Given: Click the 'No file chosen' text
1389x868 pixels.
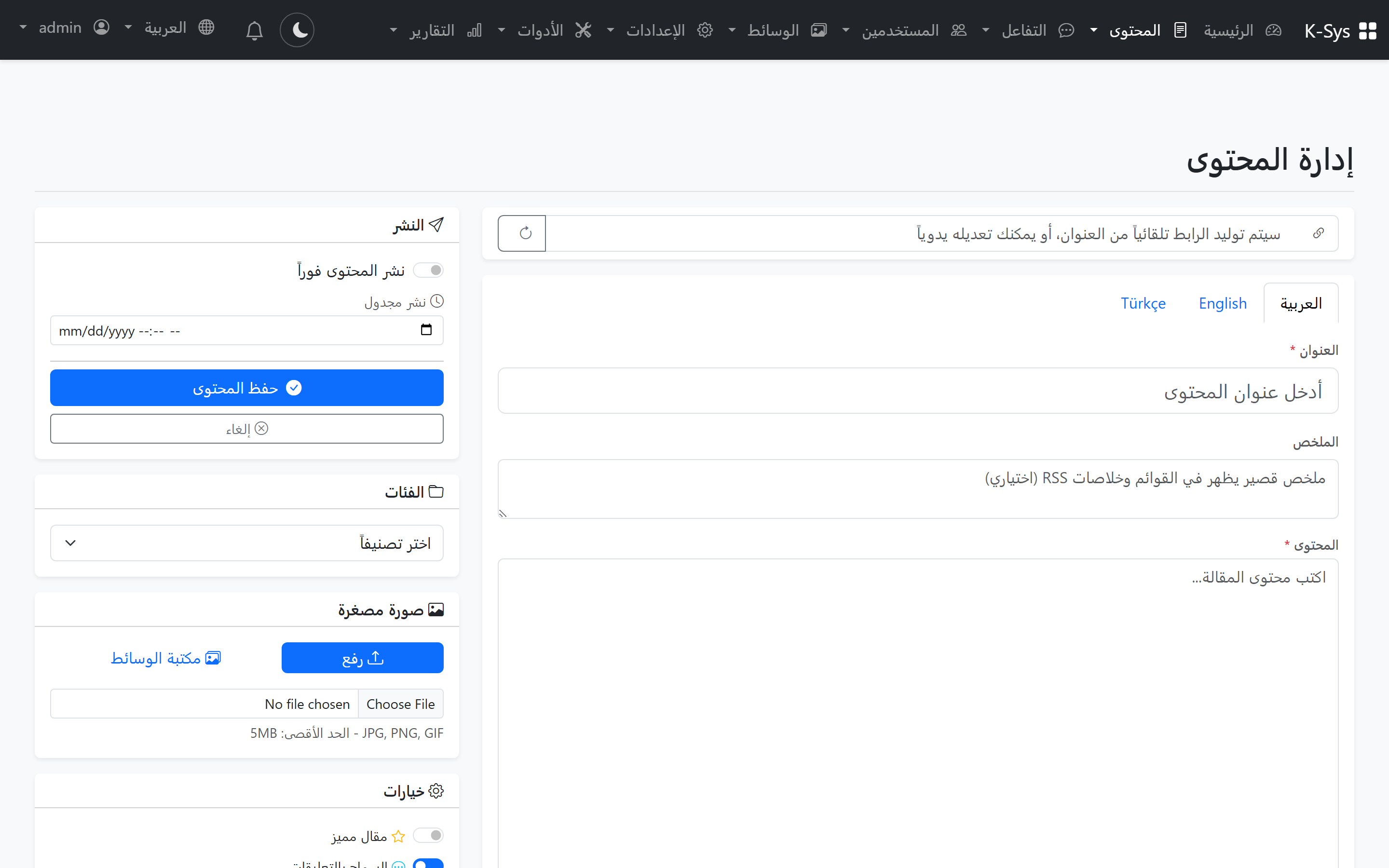Looking at the screenshot, I should click(x=307, y=704).
